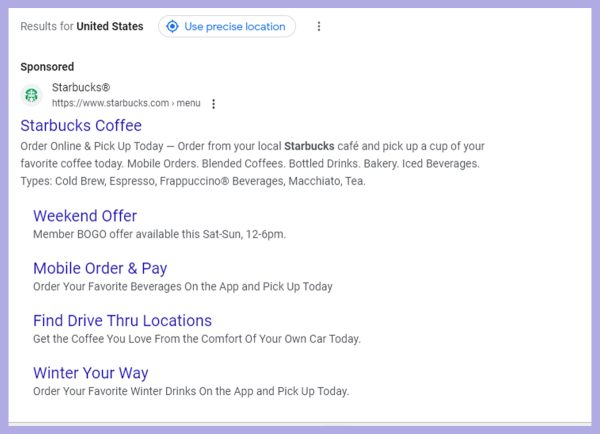Click the starbucks.com › menu URL

[126, 103]
